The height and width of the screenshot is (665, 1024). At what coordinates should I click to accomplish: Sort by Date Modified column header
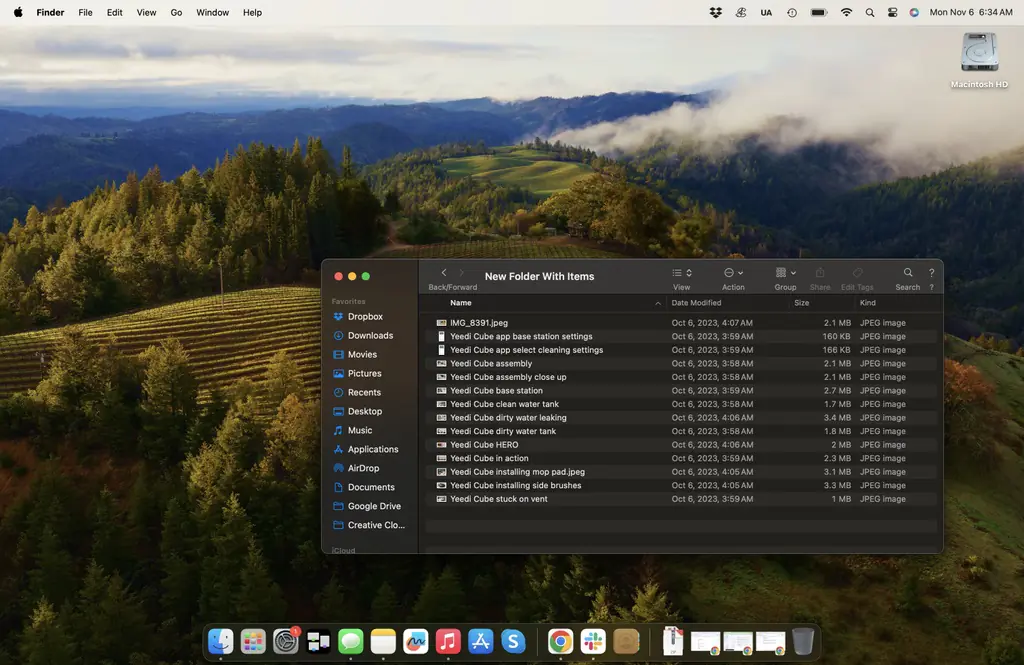pos(696,303)
